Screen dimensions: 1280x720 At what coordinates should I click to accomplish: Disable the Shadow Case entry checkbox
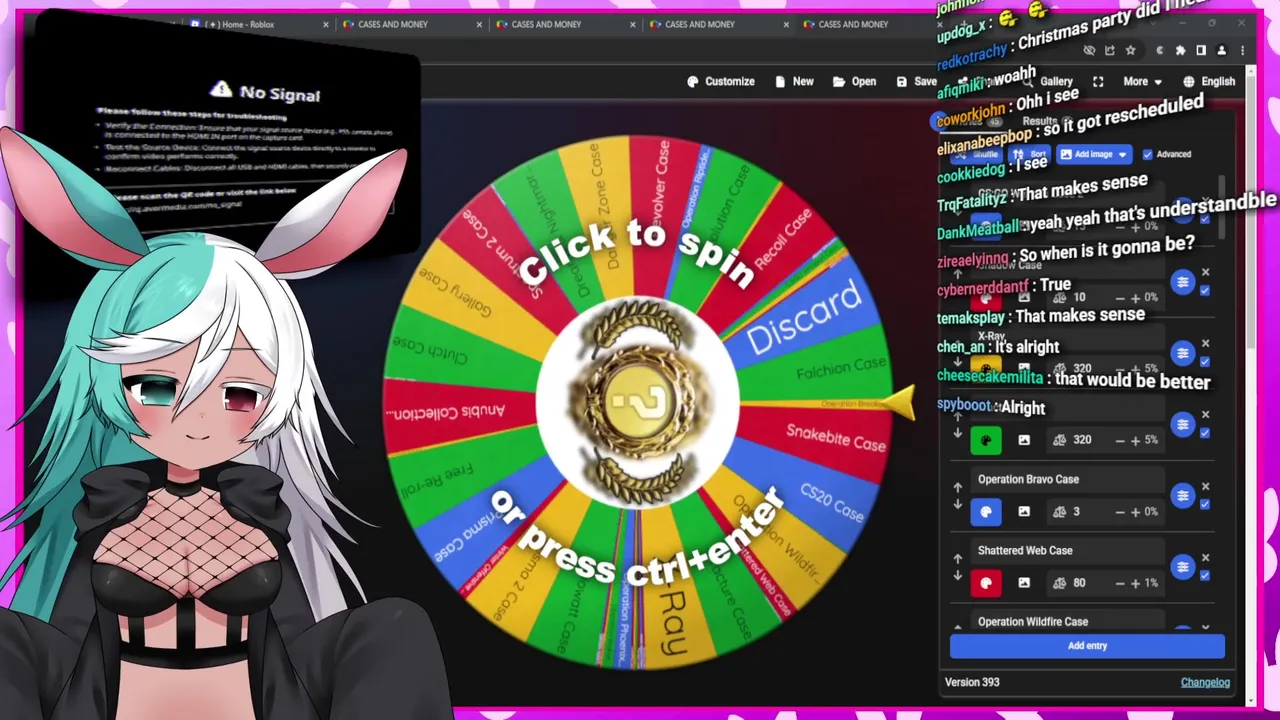(1205, 291)
